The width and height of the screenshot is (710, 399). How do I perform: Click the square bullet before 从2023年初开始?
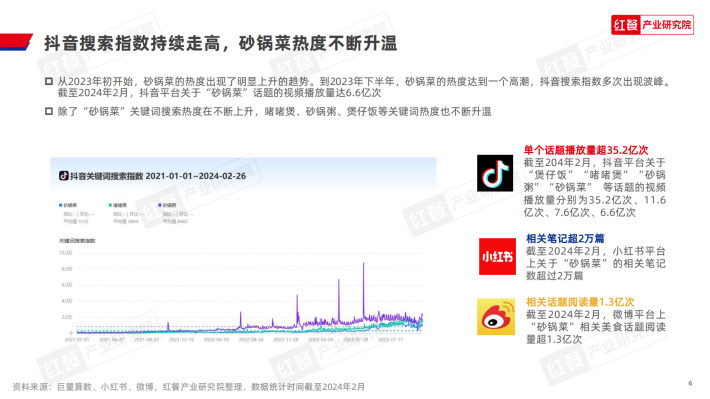point(49,82)
